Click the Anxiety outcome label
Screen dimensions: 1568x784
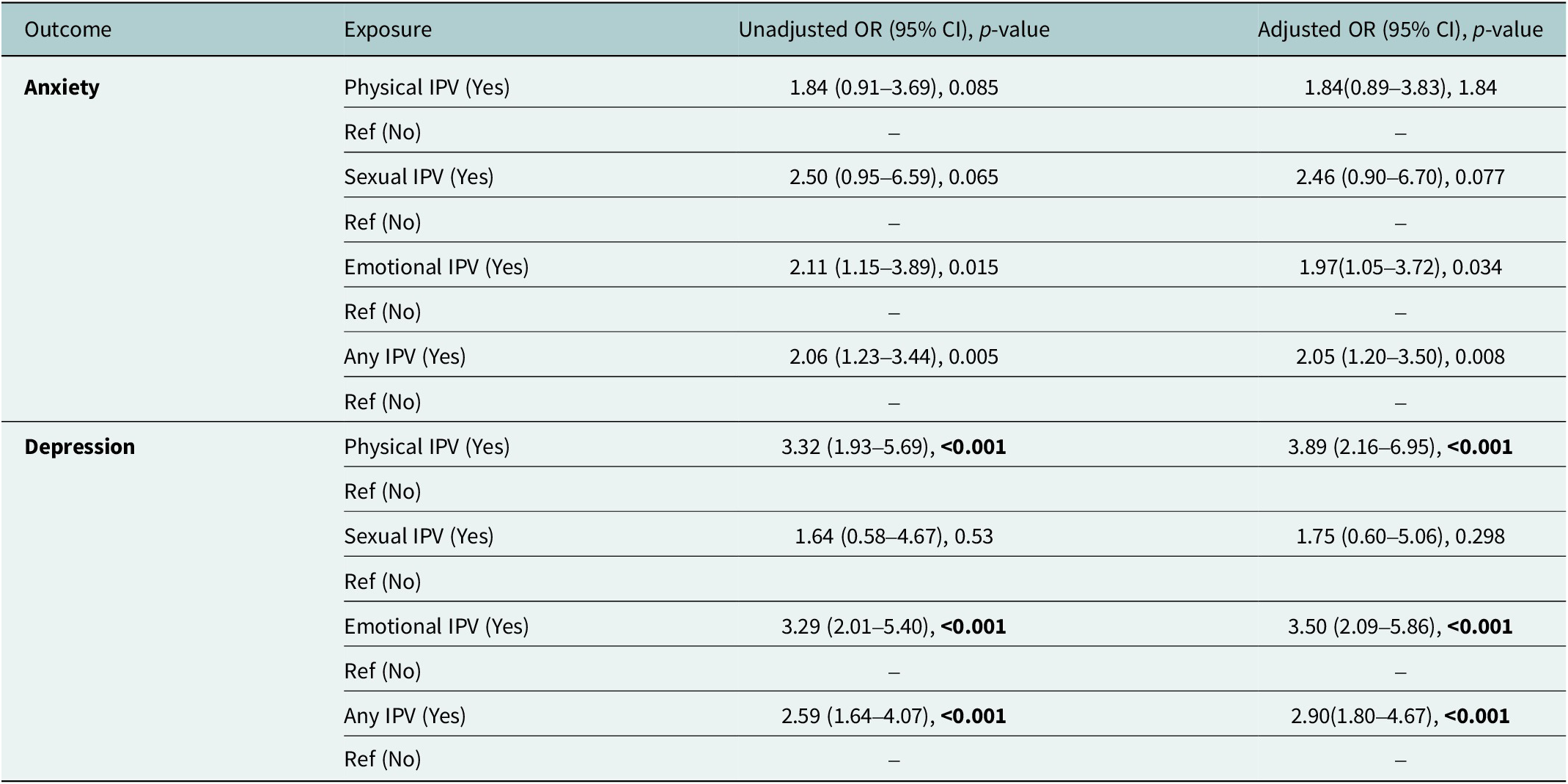tap(62, 87)
